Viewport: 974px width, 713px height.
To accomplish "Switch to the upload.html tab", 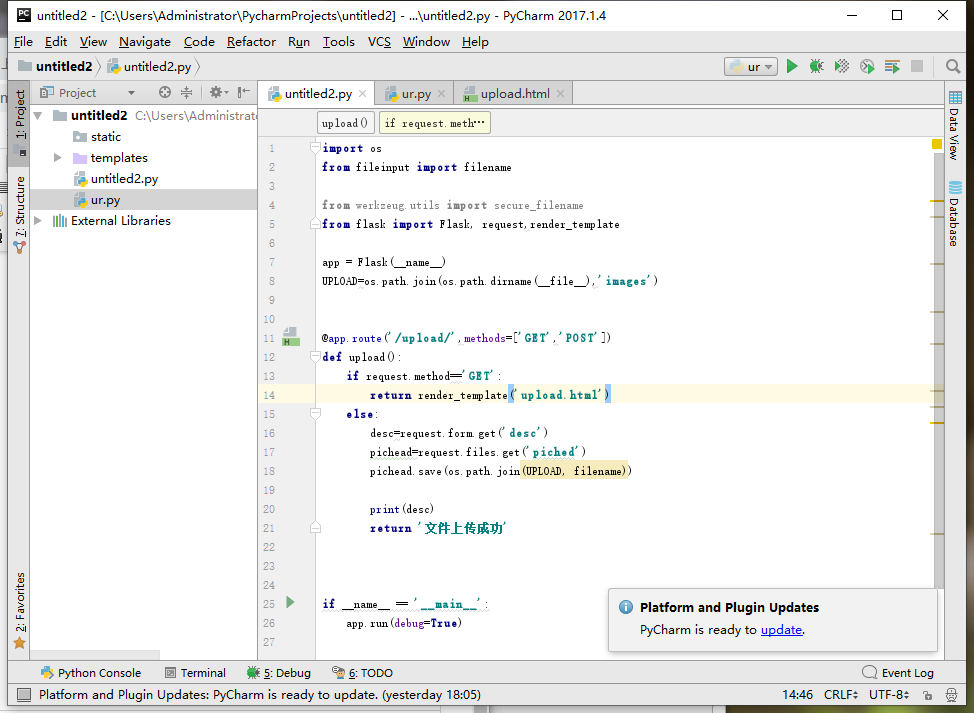I will pos(515,94).
